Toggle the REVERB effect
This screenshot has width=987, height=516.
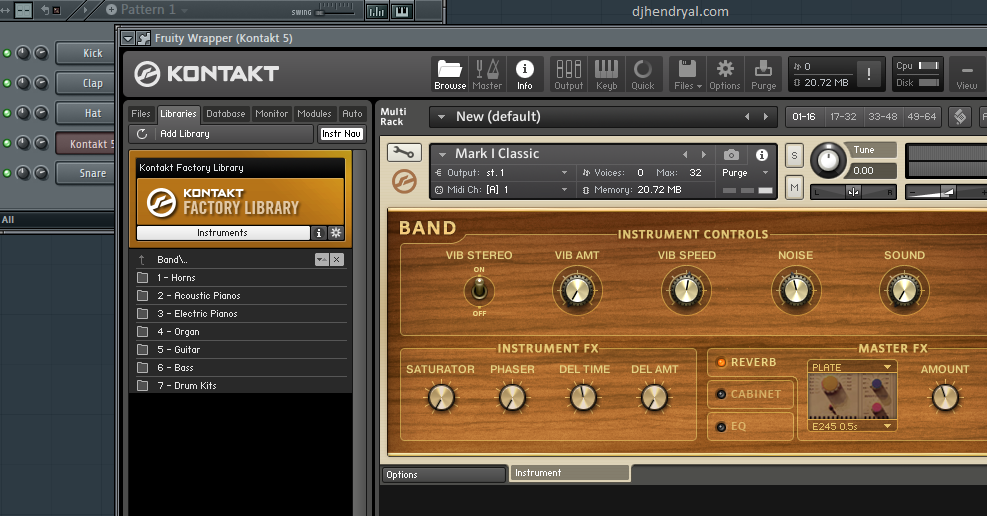click(x=721, y=362)
